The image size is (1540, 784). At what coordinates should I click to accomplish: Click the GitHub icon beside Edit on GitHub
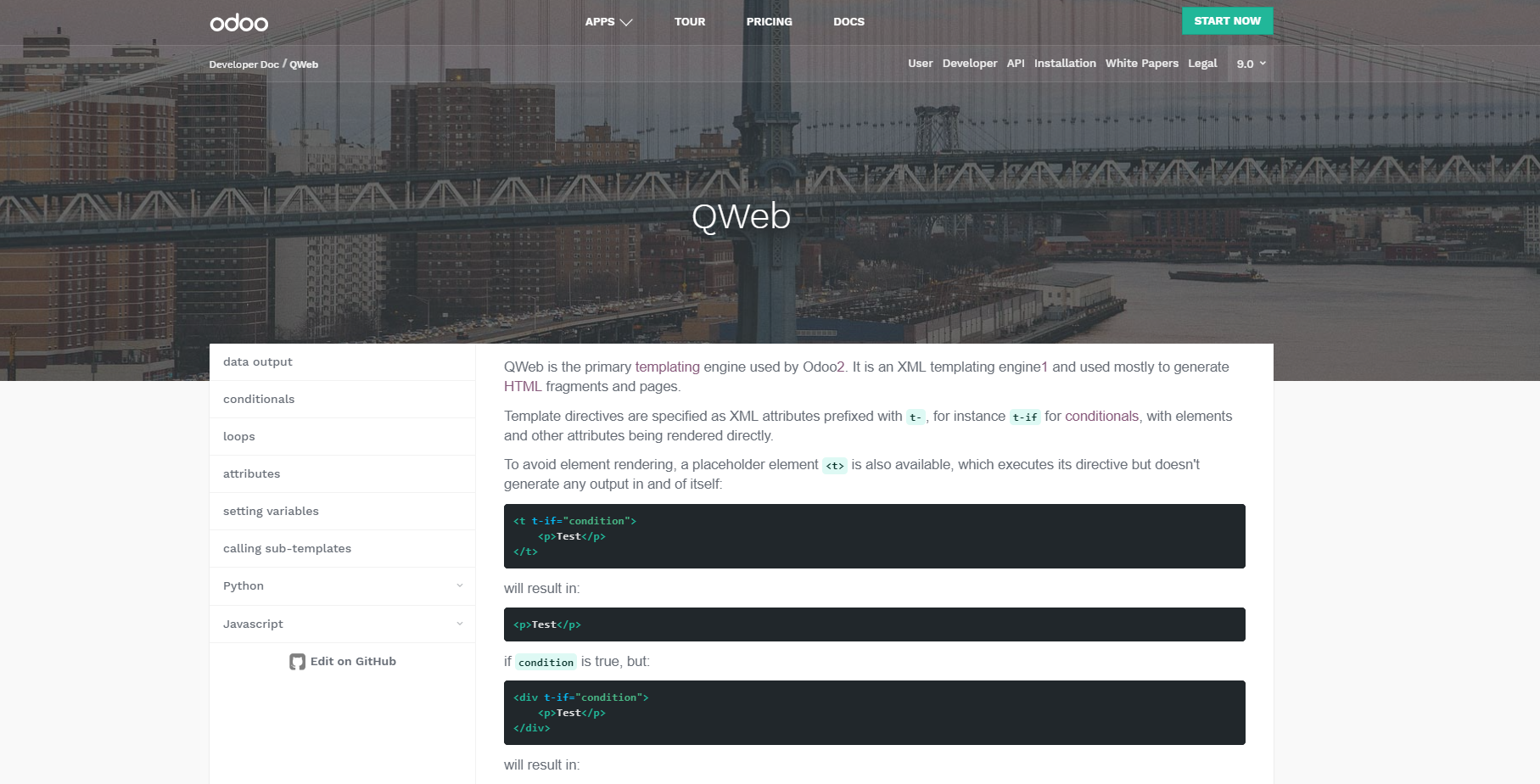(297, 662)
